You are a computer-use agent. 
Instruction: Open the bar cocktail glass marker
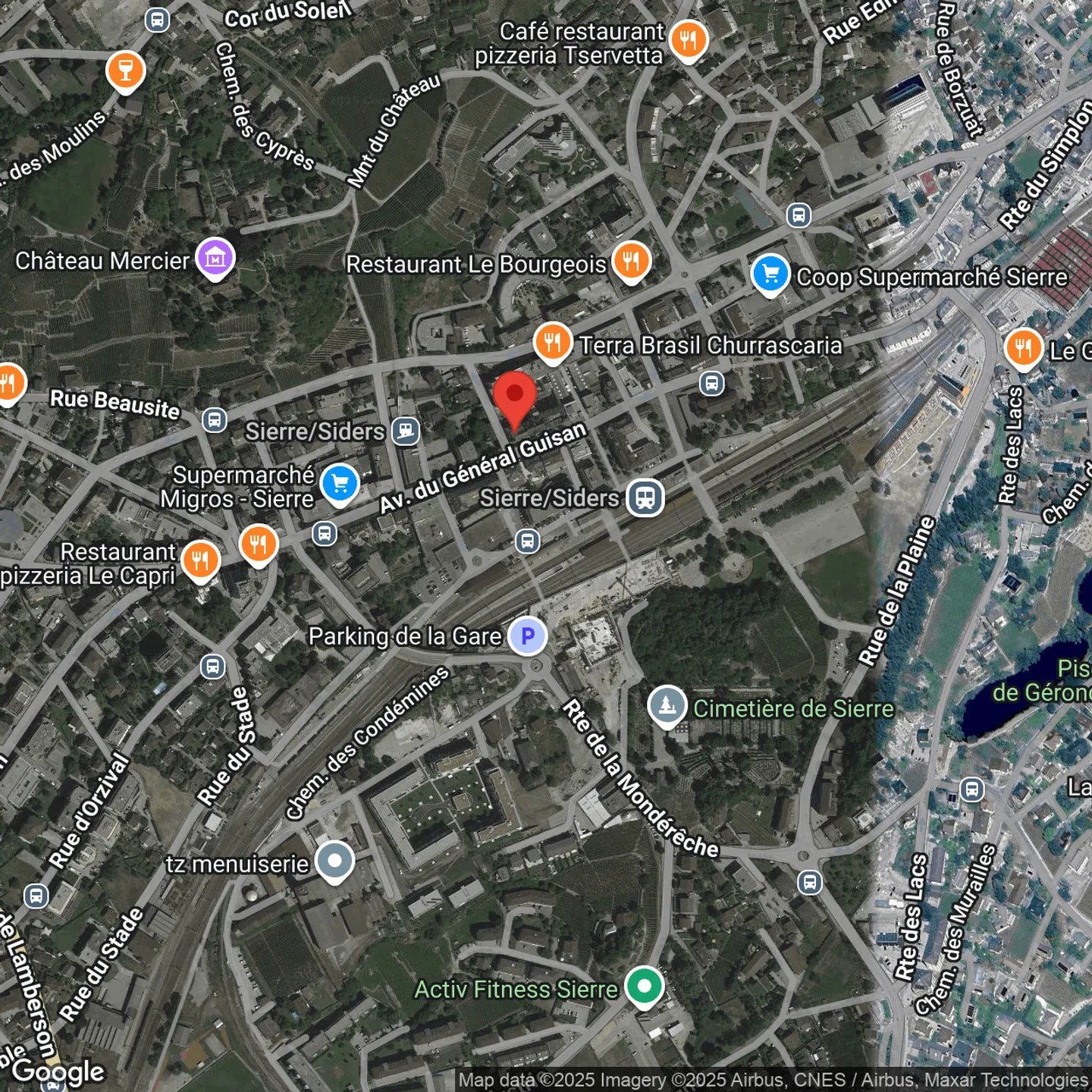coord(126,70)
